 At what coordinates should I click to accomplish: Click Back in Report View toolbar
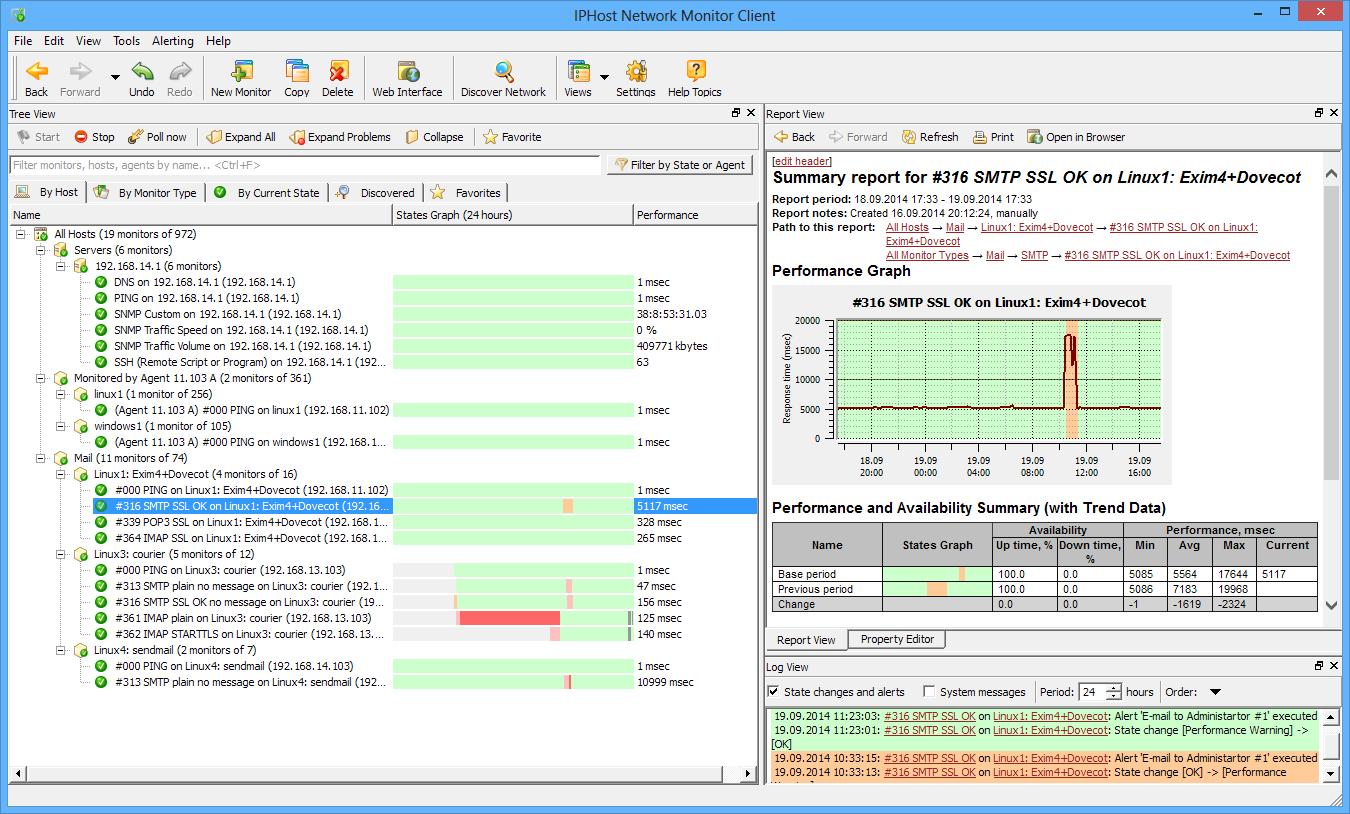(794, 137)
